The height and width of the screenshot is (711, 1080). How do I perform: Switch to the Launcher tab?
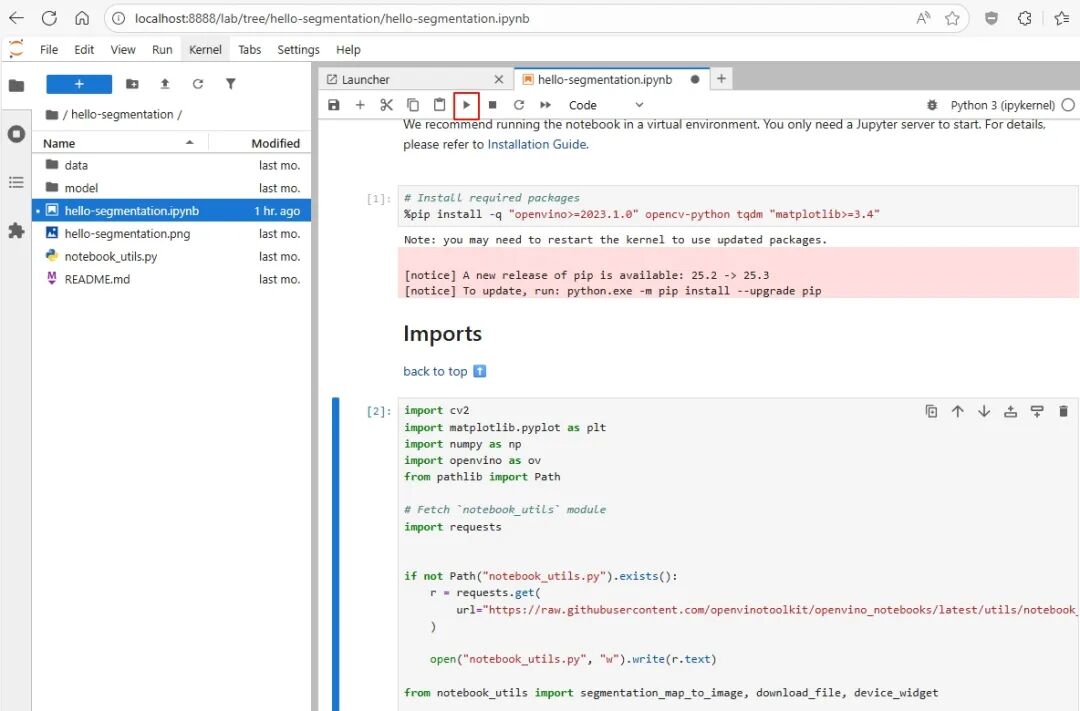(366, 80)
